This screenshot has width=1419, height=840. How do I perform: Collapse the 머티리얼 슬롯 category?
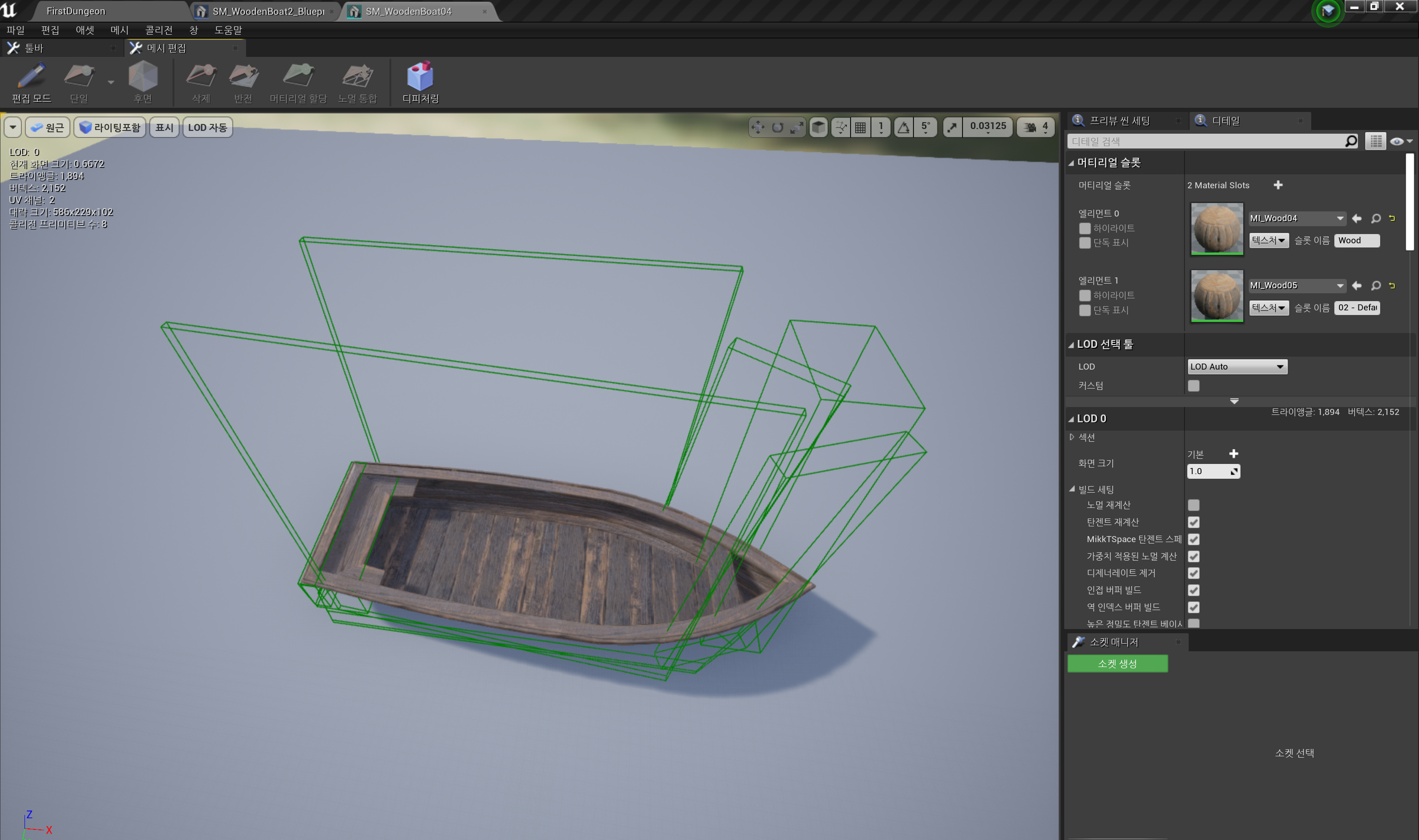coord(1072,163)
